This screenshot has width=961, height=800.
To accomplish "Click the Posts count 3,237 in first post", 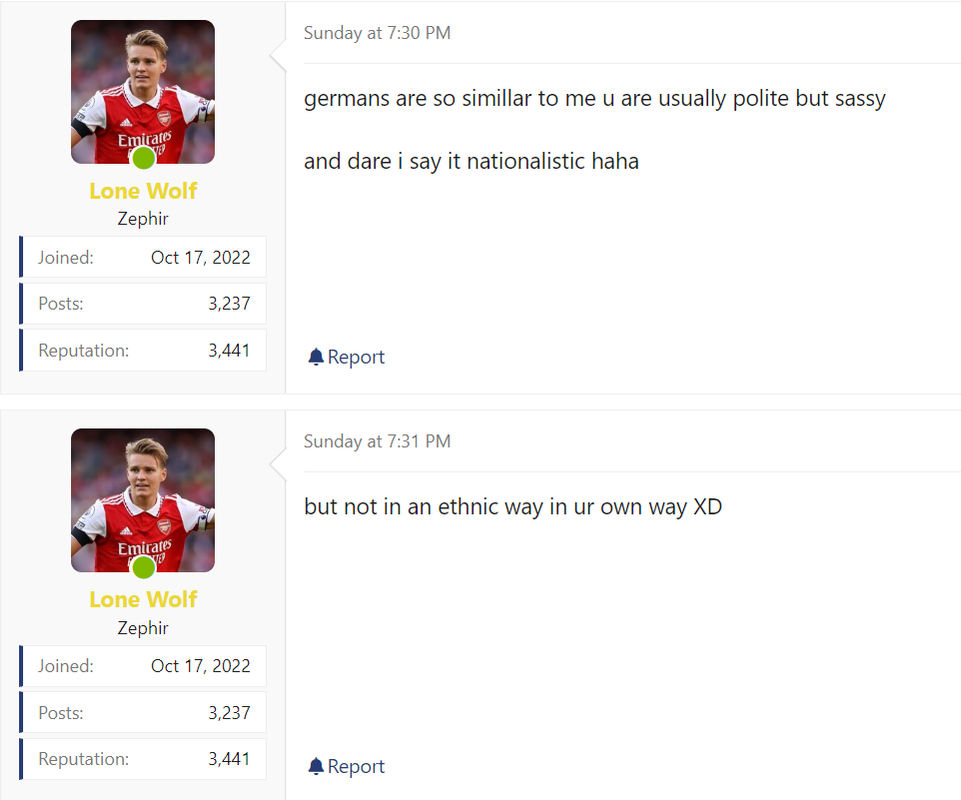I will (x=229, y=303).
